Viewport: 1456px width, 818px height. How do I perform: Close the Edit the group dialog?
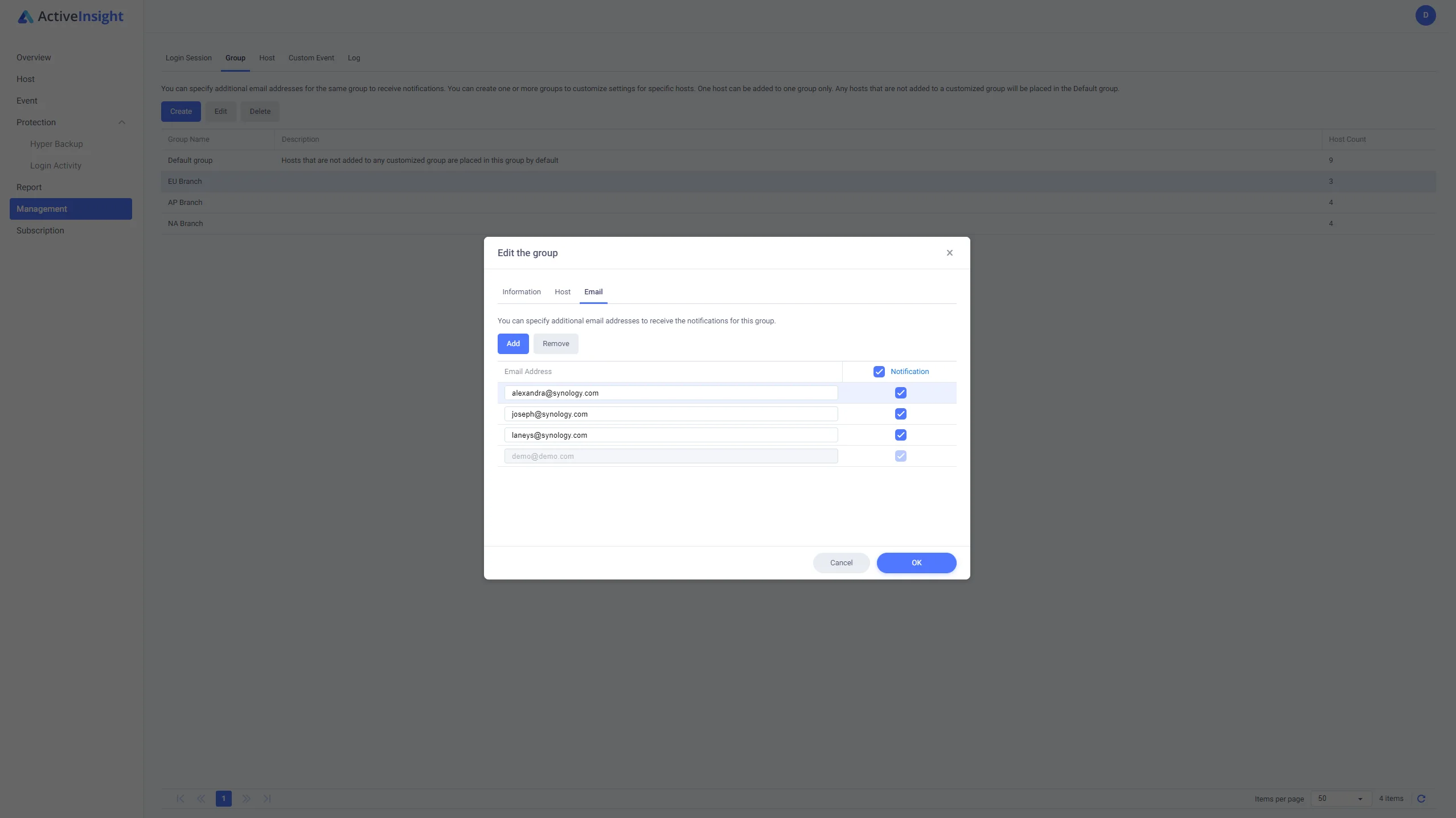tap(949, 253)
